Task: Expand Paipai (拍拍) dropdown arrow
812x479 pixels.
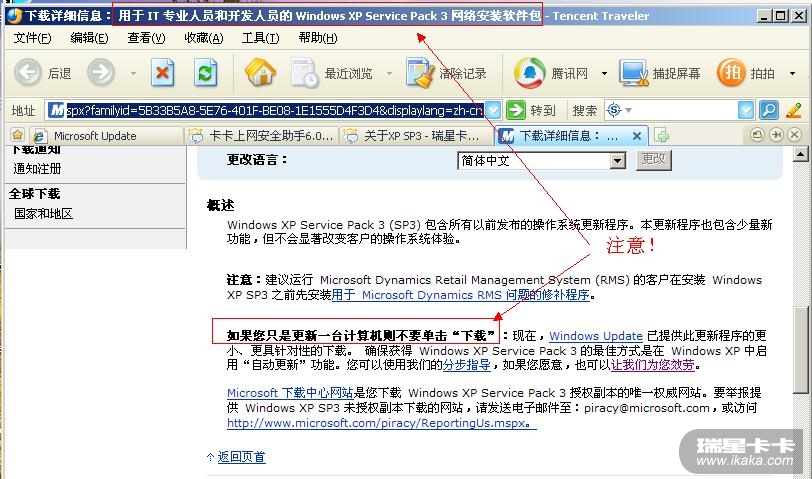Action: [x=792, y=74]
